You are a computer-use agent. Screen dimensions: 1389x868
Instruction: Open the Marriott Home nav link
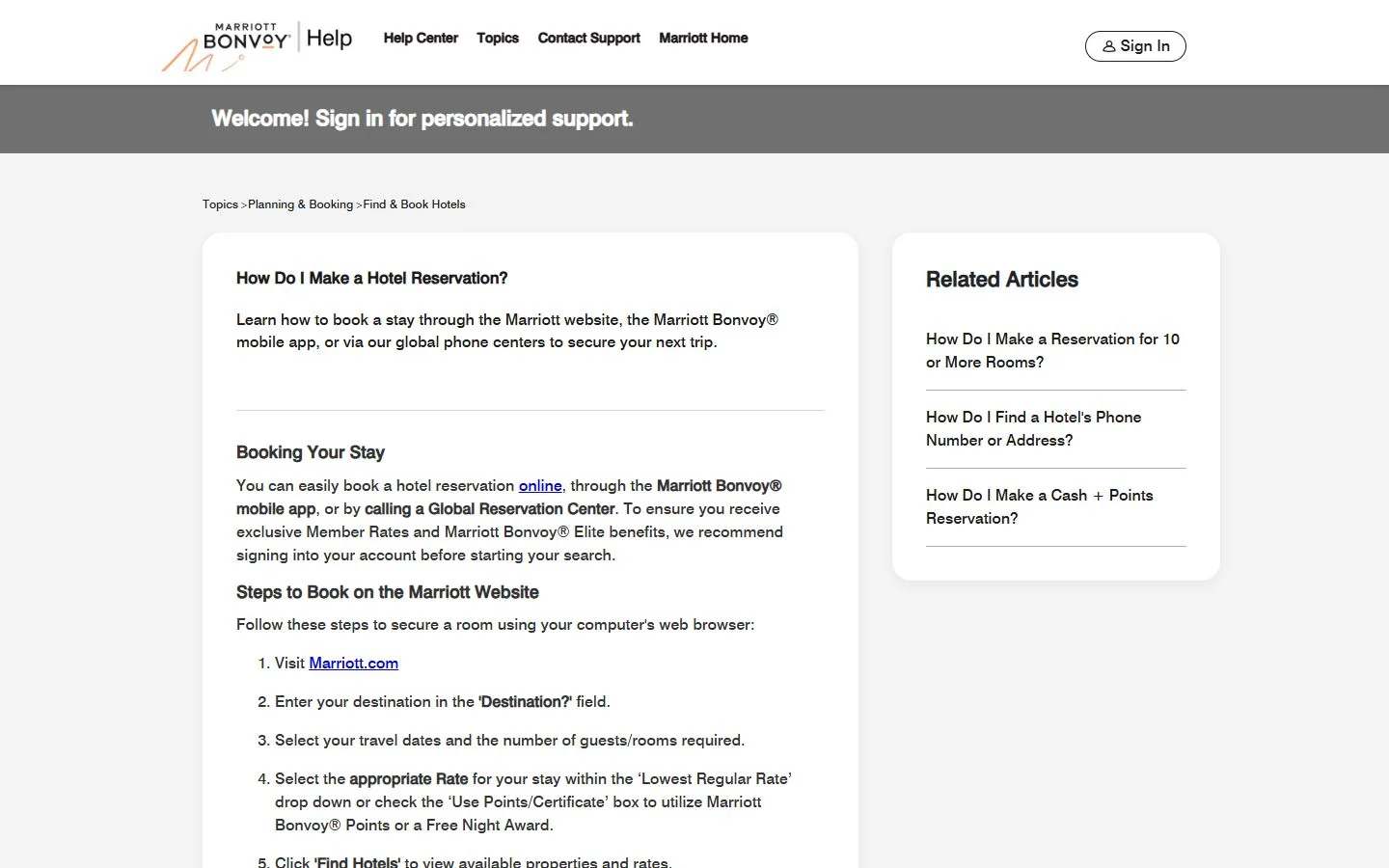pyautogui.click(x=703, y=39)
